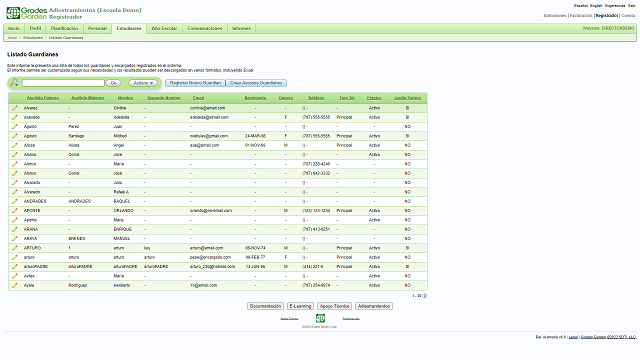This screenshot has height=360, width=640.
Task: Sort by the Nombre column header
Action: point(125,98)
